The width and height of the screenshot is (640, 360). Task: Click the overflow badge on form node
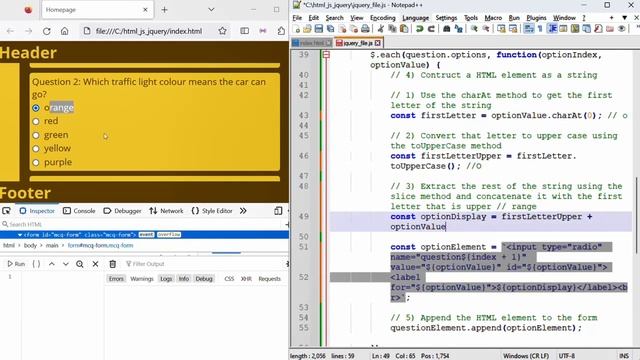coord(169,235)
